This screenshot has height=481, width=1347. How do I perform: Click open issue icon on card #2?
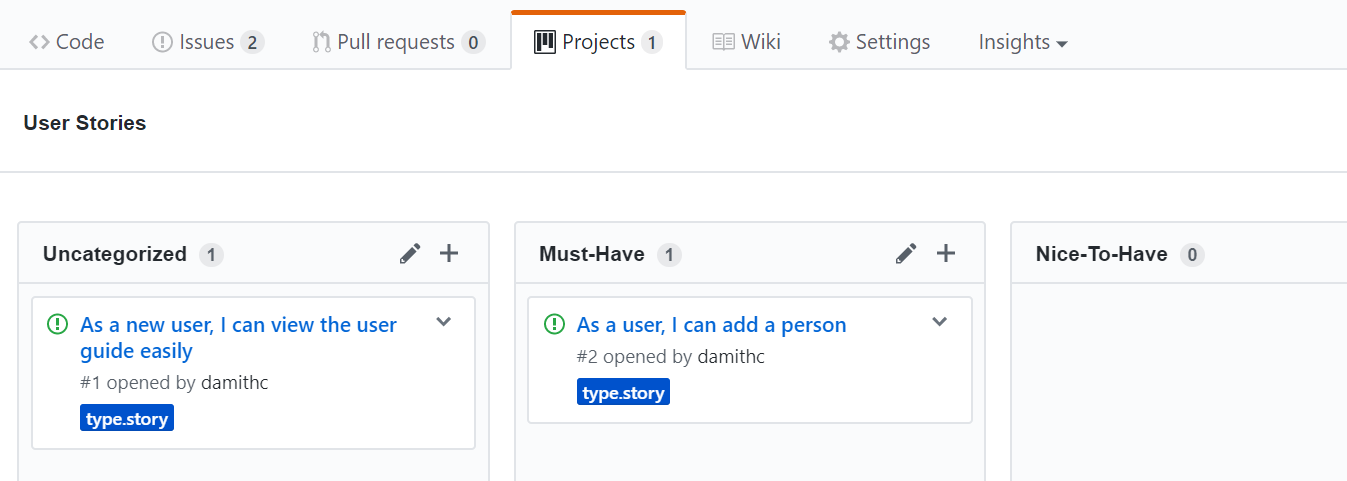coord(554,324)
